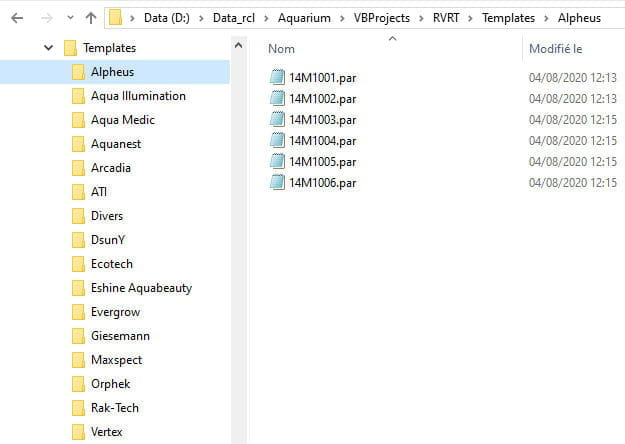This screenshot has height=444, width=625.
Task: Sort files by the Nom column
Action: (281, 49)
